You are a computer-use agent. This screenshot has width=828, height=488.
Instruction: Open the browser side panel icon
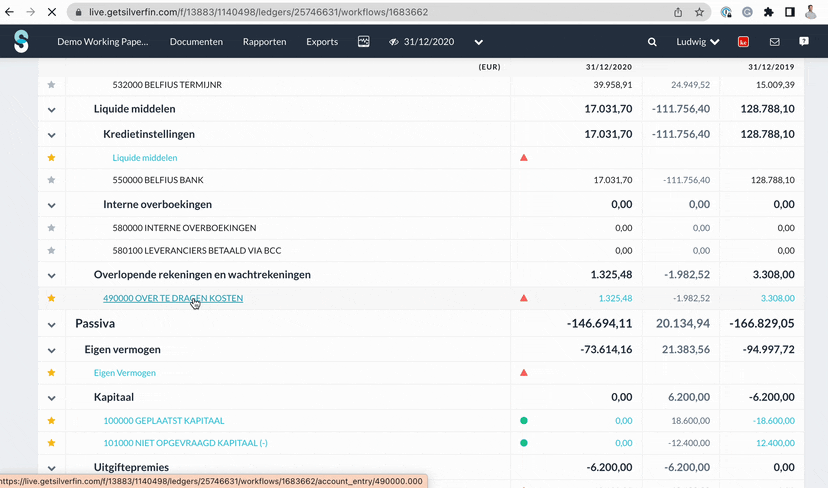789,12
